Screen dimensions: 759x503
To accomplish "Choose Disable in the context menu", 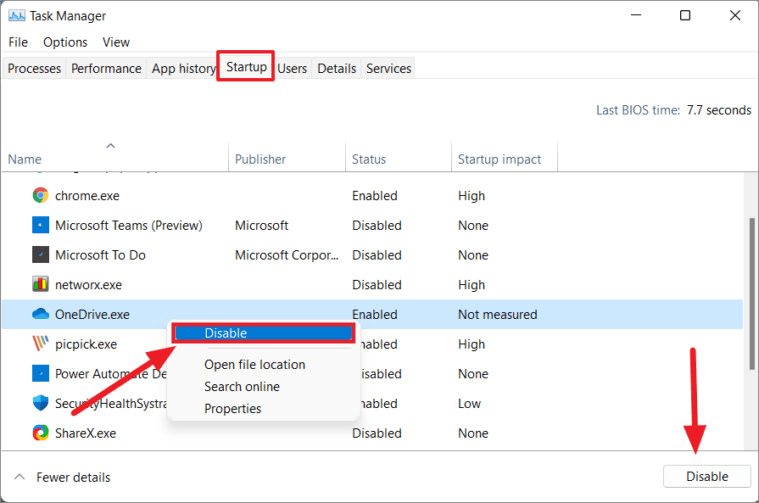I will 226,333.
